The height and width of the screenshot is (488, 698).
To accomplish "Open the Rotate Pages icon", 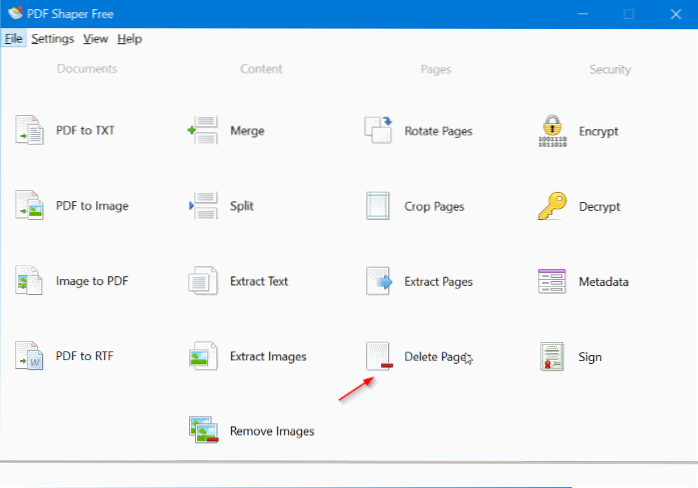I will click(378, 130).
